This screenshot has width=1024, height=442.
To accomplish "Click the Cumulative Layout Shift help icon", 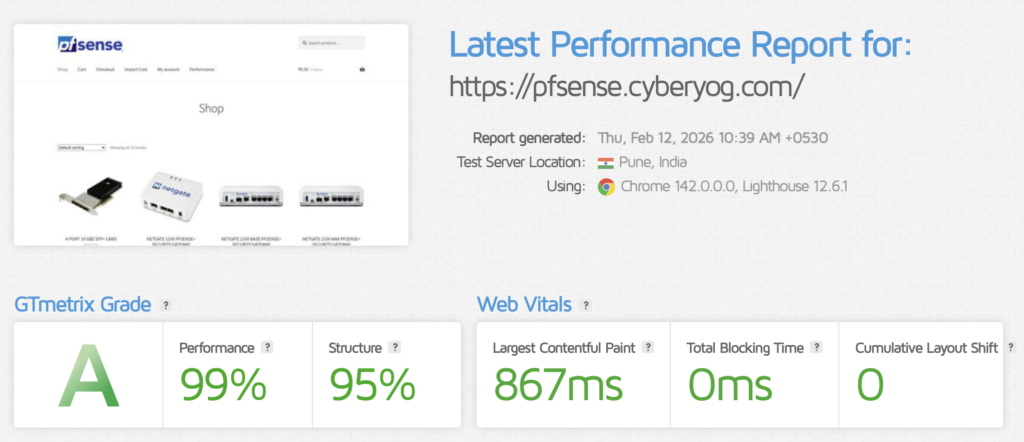I will point(1009,347).
